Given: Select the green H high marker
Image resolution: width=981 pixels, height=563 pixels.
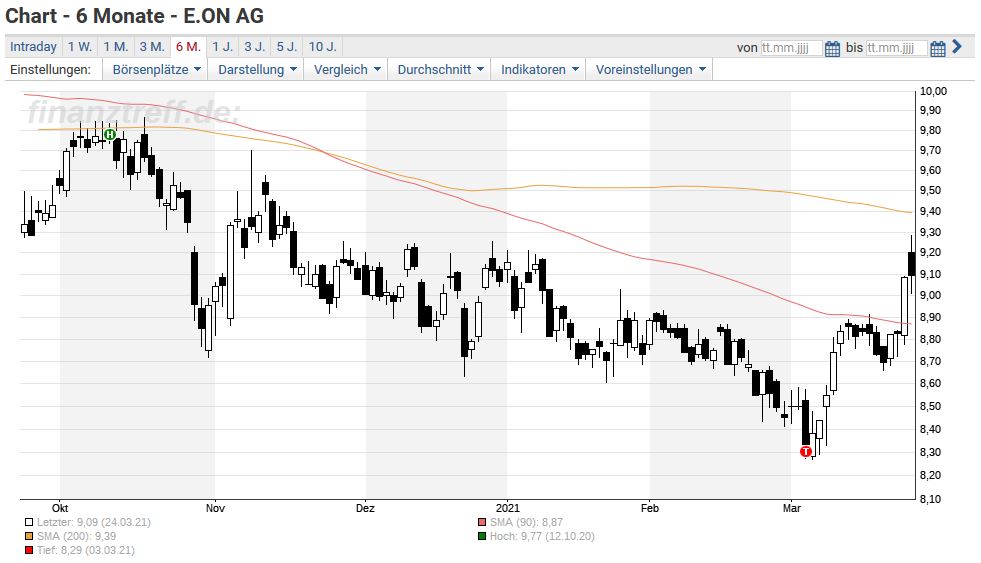Looking at the screenshot, I should click(x=110, y=134).
